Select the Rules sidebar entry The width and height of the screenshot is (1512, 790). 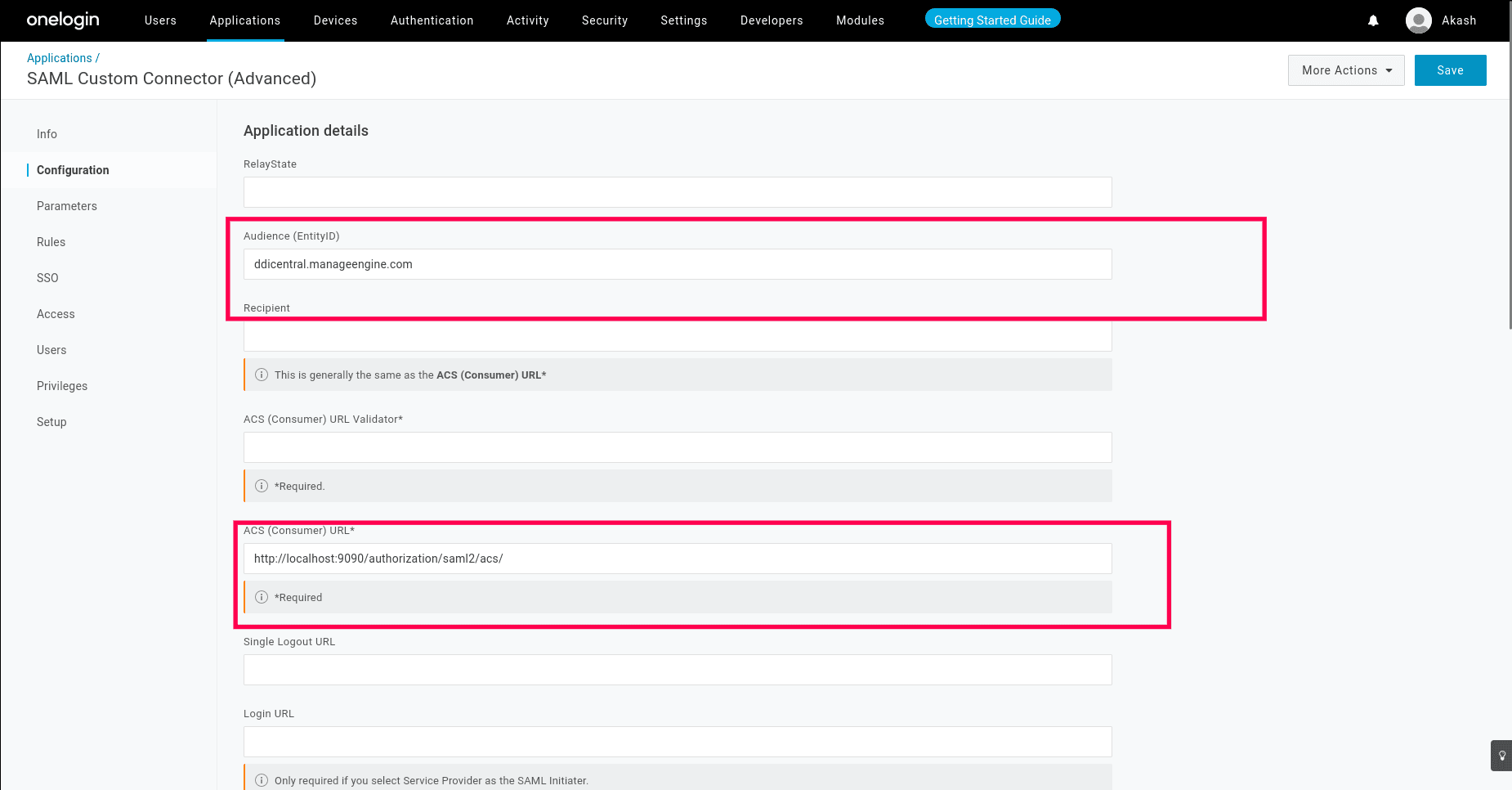51,242
